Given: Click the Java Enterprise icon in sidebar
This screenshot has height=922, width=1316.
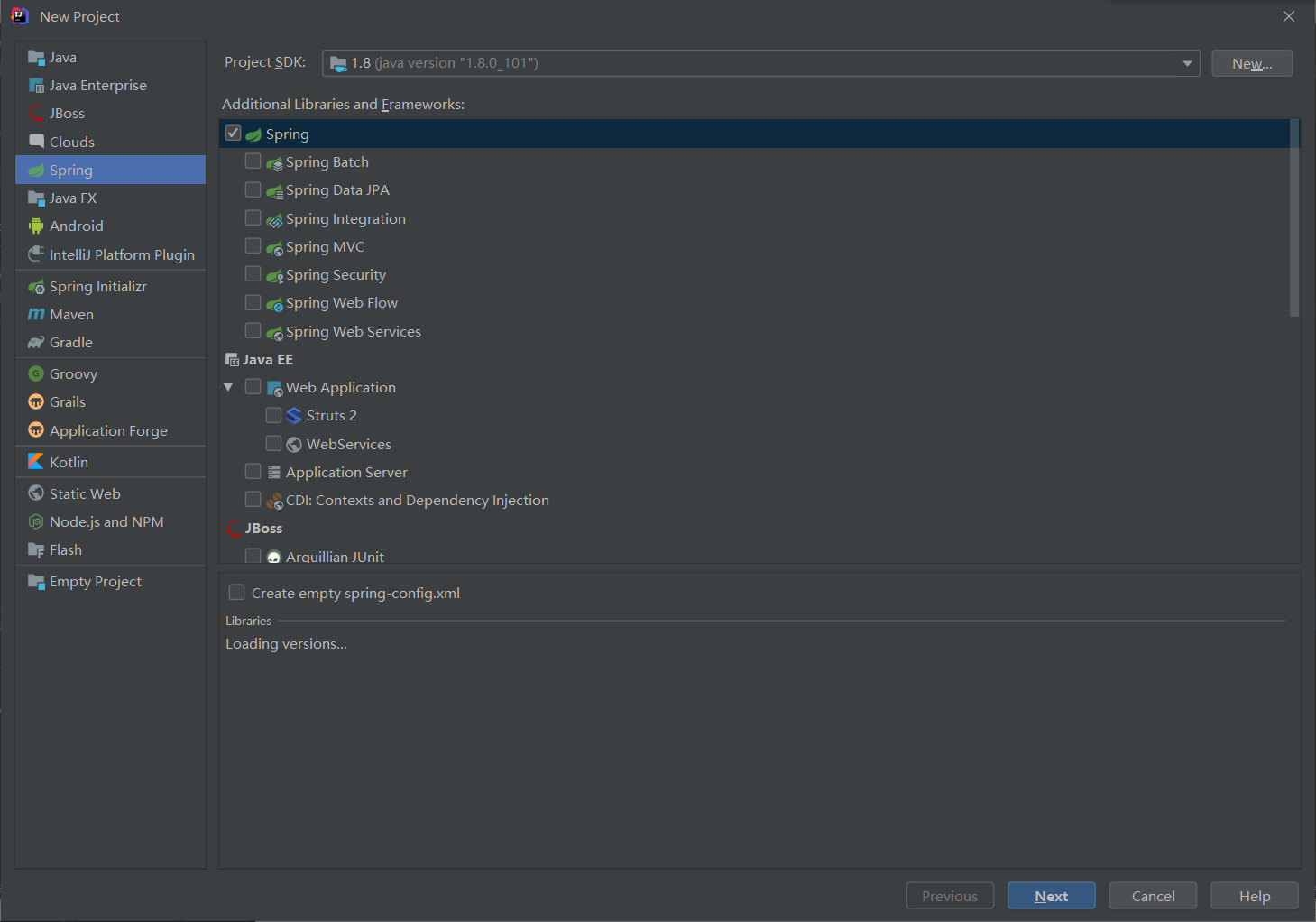Looking at the screenshot, I should pyautogui.click(x=36, y=86).
